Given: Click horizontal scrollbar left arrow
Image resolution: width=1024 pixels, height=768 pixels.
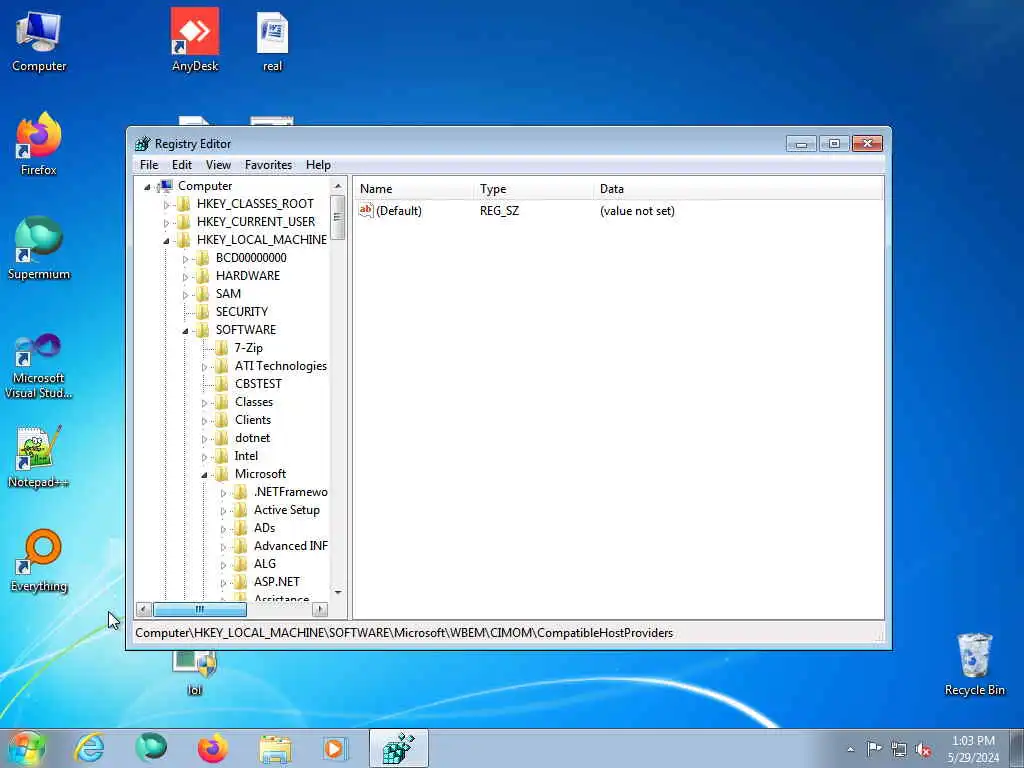Looking at the screenshot, I should pyautogui.click(x=144, y=609).
